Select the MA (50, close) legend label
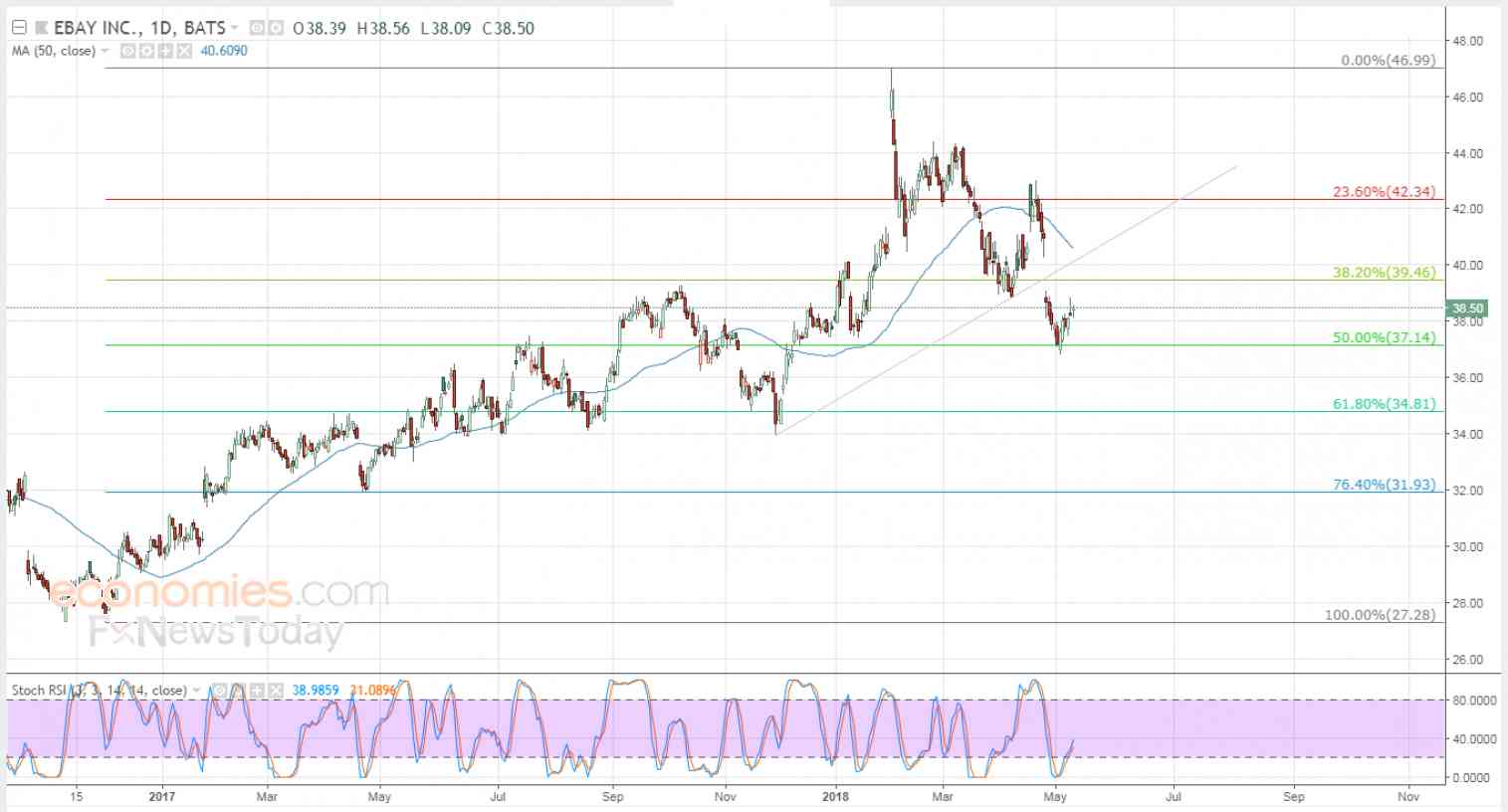Viewport: 1508px width, 812px height. (x=54, y=51)
